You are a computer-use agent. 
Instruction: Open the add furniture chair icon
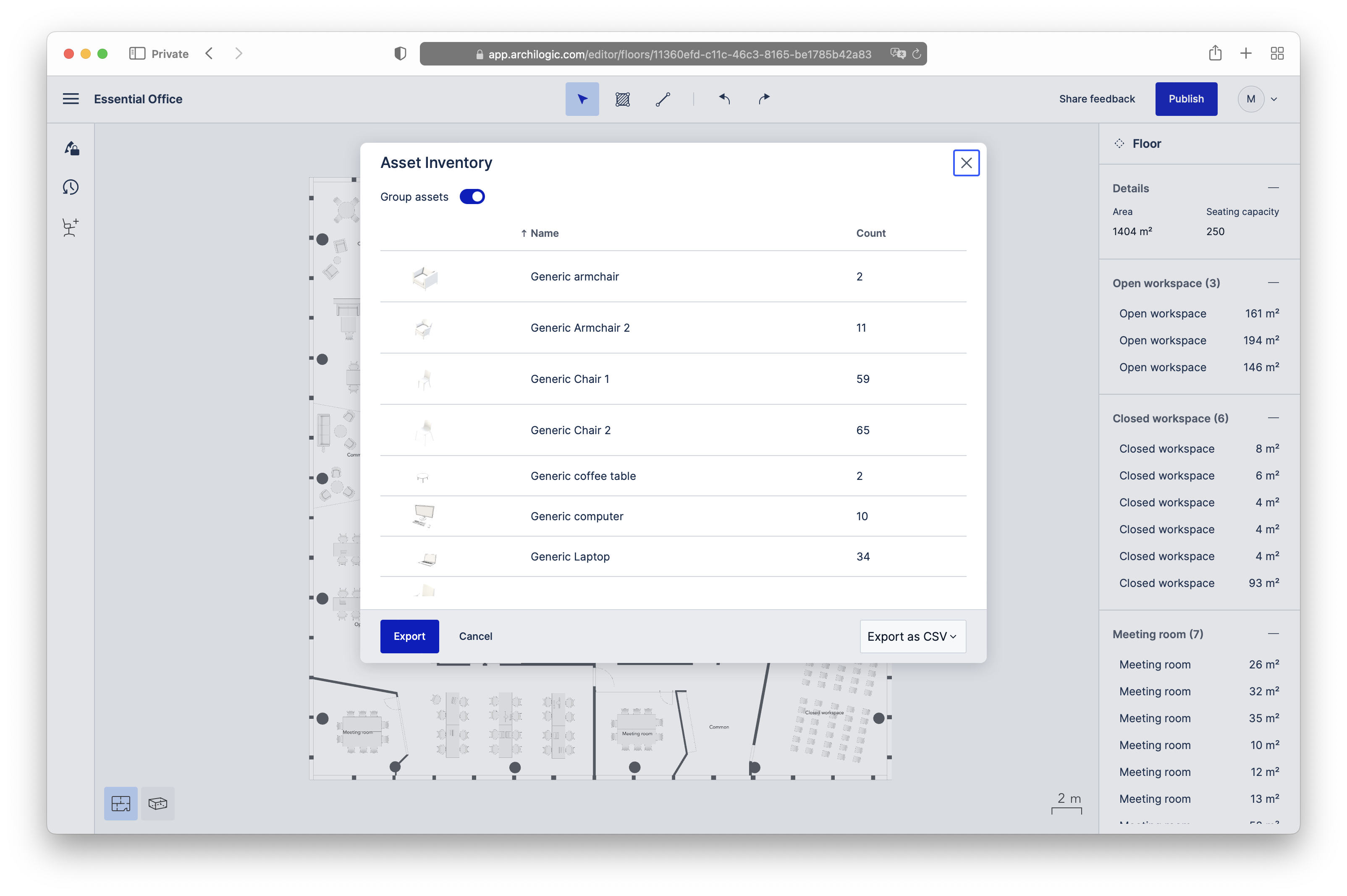click(71, 227)
